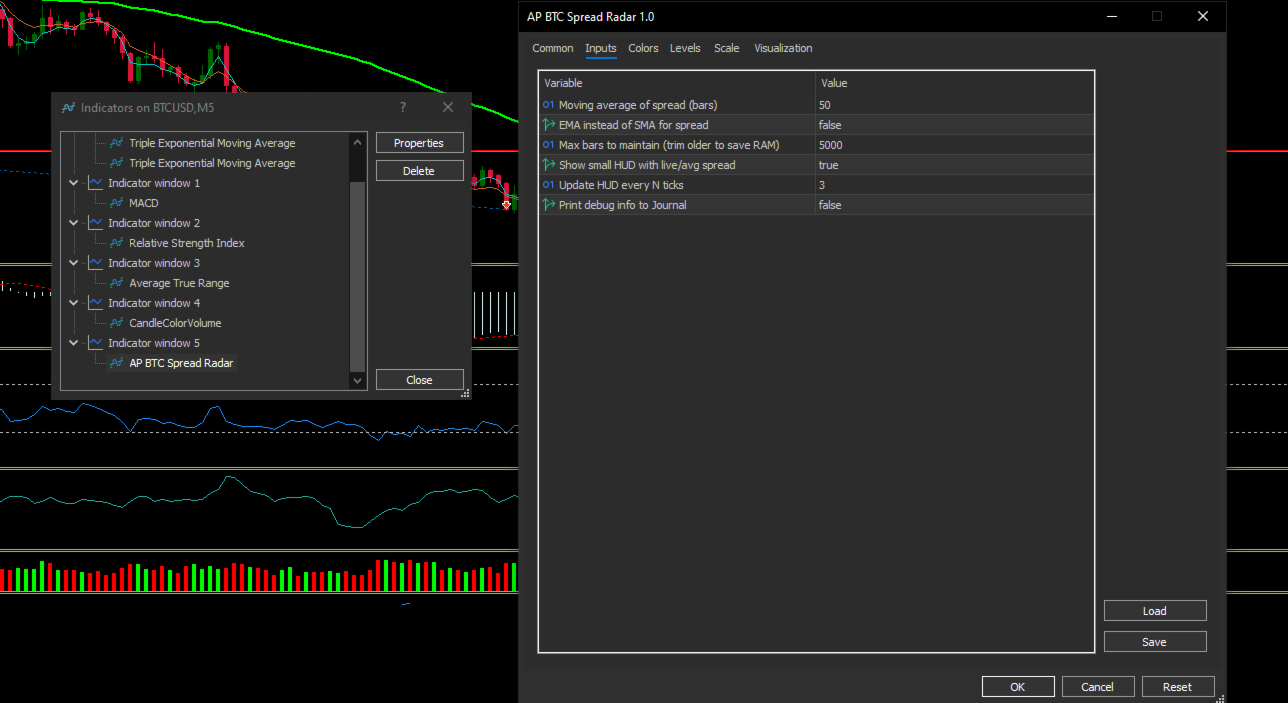Toggle EMA instead of SMA value
1288x703 pixels.
953,125
